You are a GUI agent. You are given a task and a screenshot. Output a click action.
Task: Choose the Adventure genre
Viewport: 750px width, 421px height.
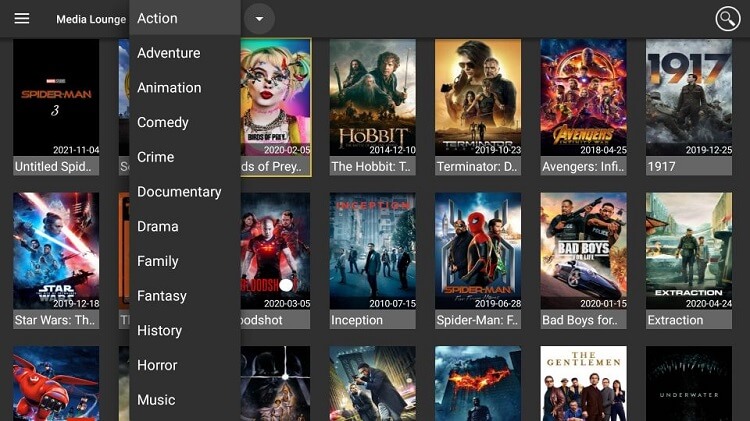[x=185, y=53]
